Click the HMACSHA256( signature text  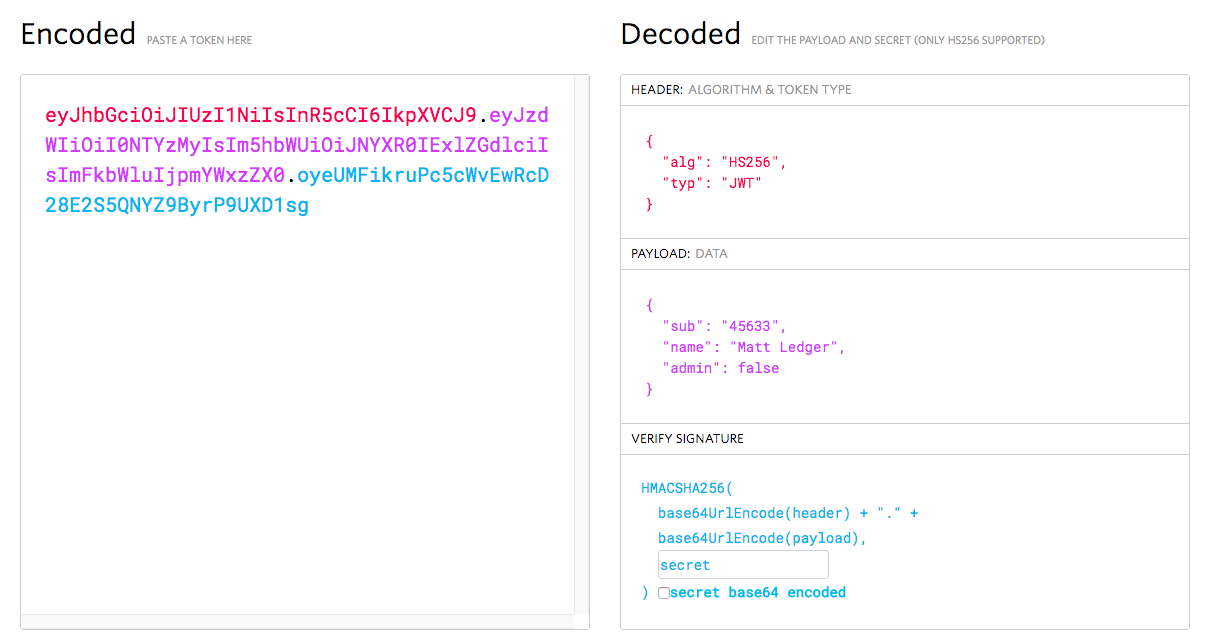[x=687, y=489]
